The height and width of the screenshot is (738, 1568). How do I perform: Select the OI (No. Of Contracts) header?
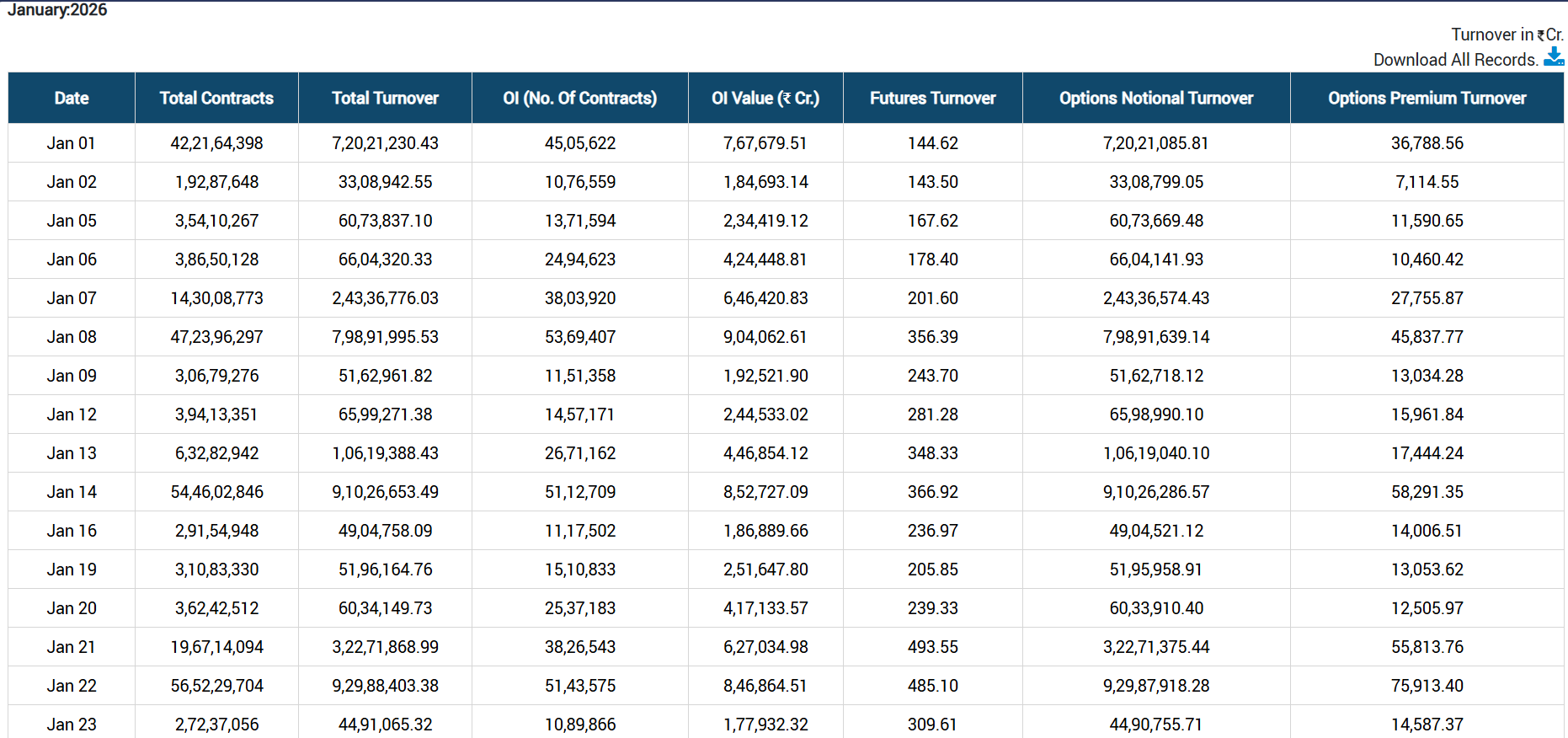579,99
